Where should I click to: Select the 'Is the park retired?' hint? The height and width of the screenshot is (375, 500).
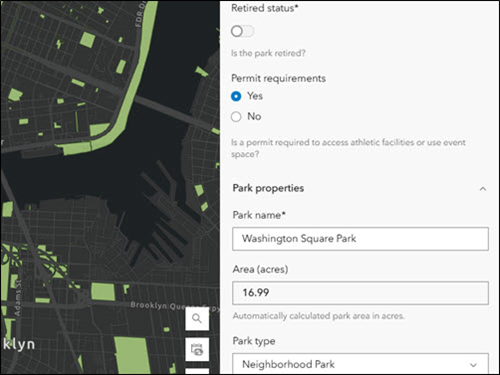(x=268, y=53)
